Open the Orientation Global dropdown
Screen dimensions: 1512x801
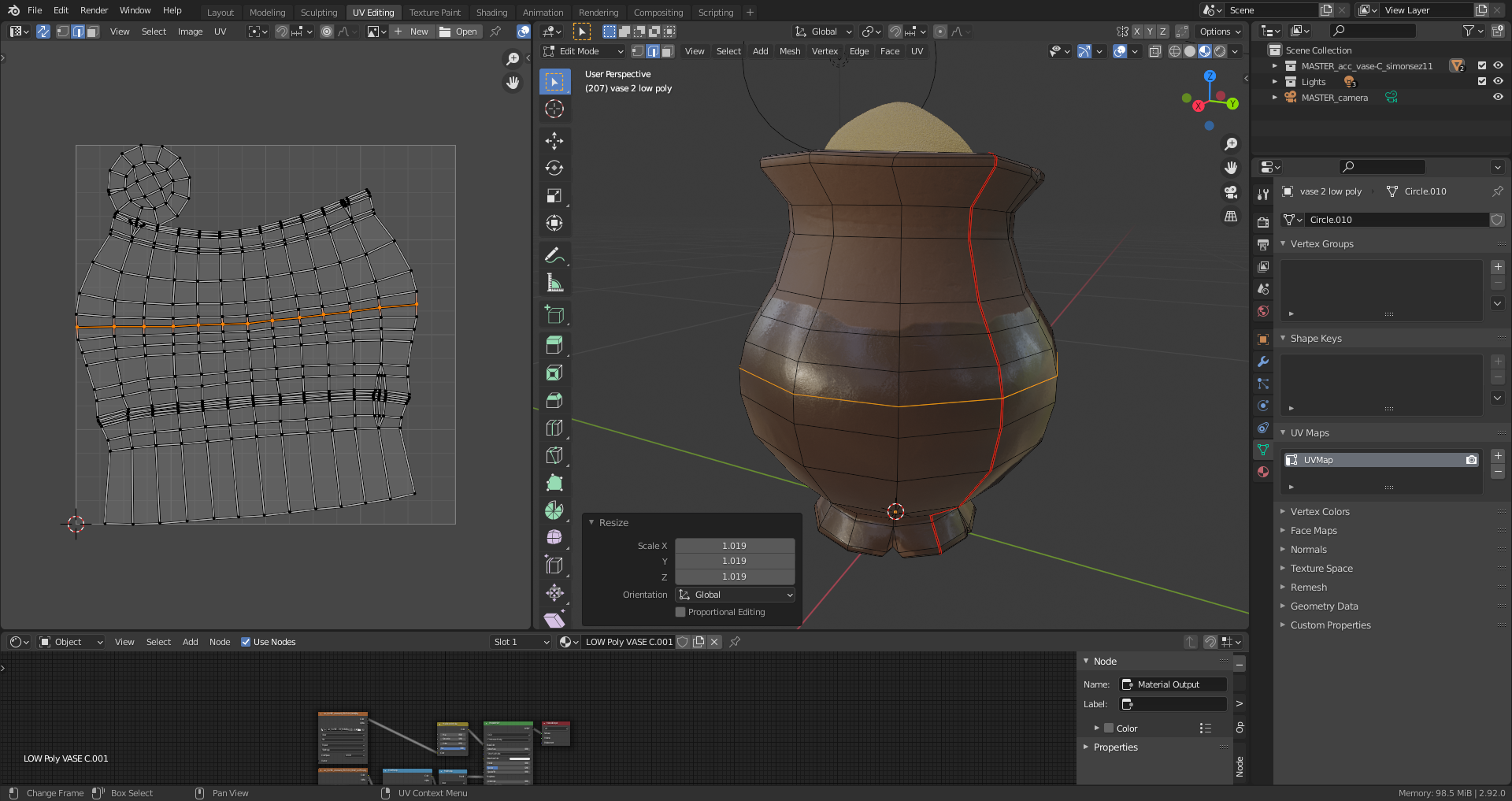735,595
